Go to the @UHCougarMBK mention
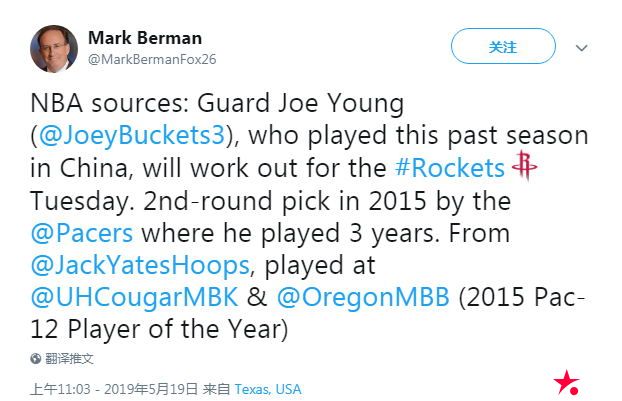 coord(134,298)
